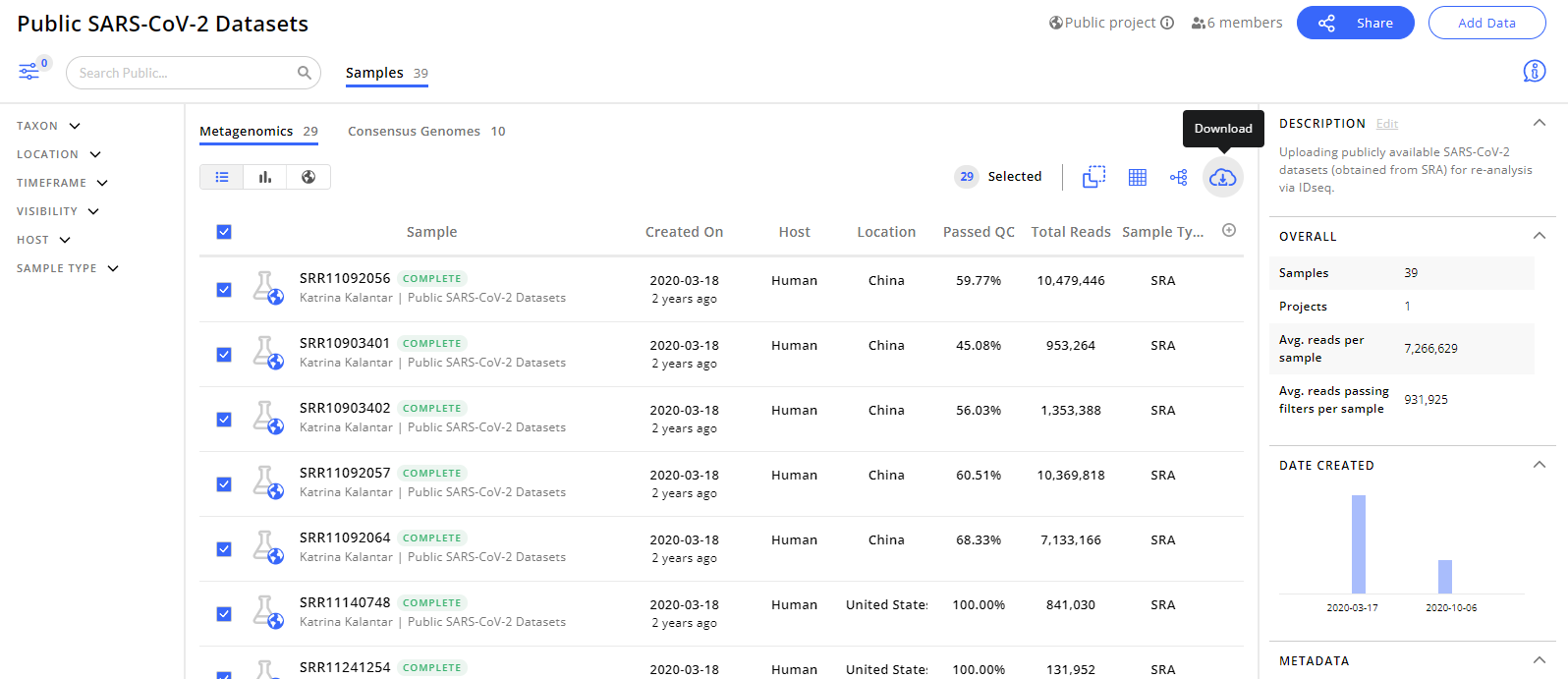Image resolution: width=1568 pixels, height=679 pixels.
Task: Switch to bar chart view icon
Action: [265, 177]
